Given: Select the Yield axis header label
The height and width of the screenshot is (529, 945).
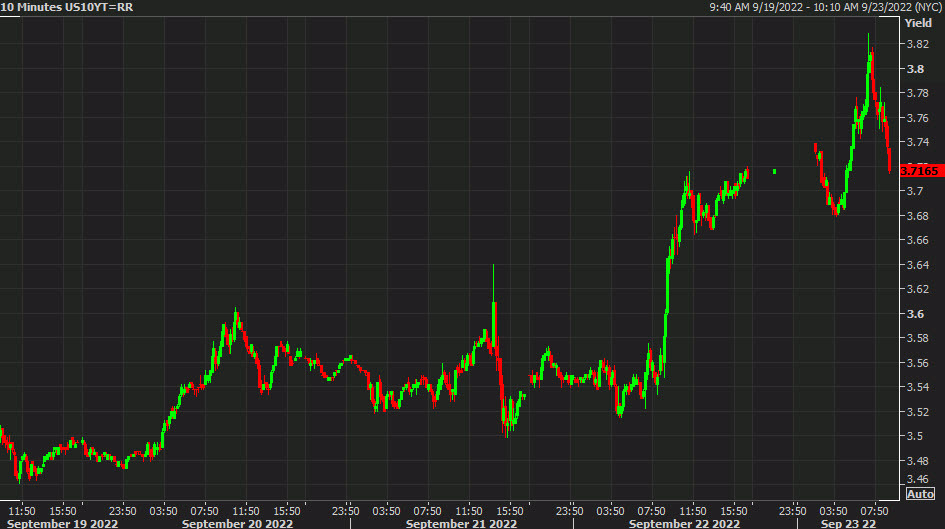Looking at the screenshot, I should coord(918,23).
